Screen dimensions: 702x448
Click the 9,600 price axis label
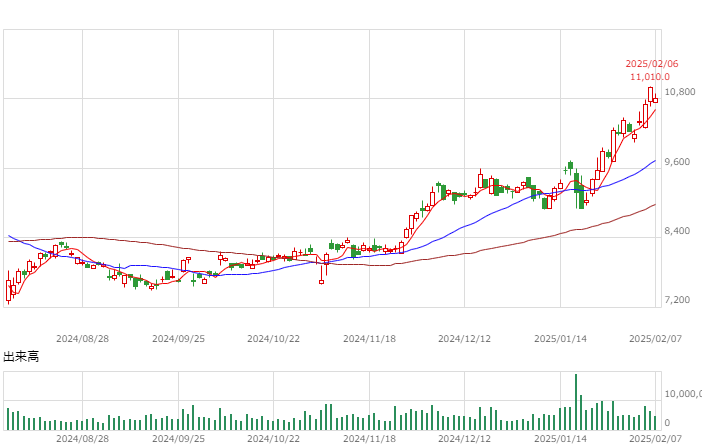pos(677,162)
